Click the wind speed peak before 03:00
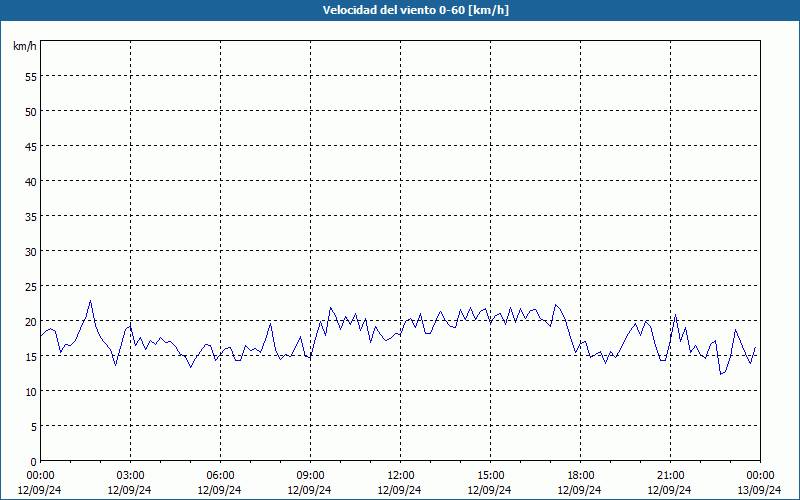Screen dimensions: 800x500 (90, 300)
